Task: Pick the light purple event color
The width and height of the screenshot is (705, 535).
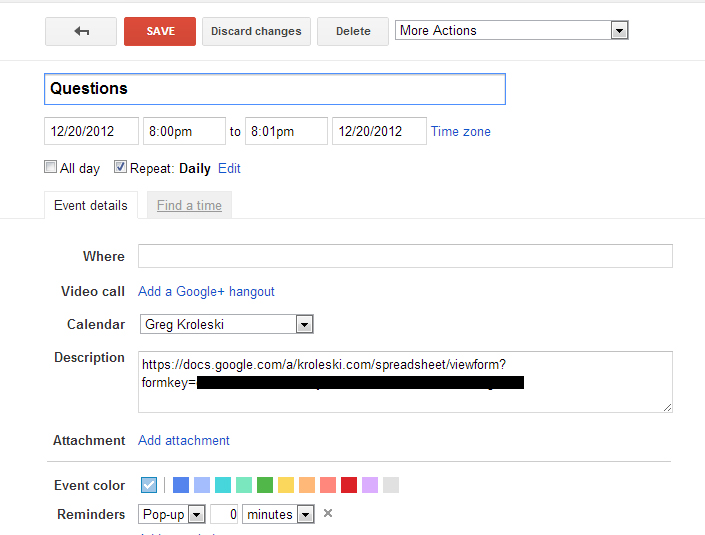Action: [370, 485]
